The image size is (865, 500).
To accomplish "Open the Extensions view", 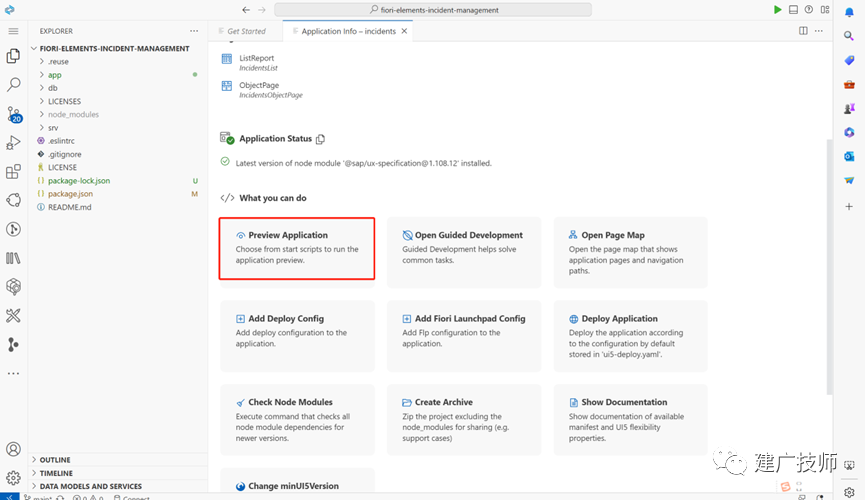I will pyautogui.click(x=13, y=171).
